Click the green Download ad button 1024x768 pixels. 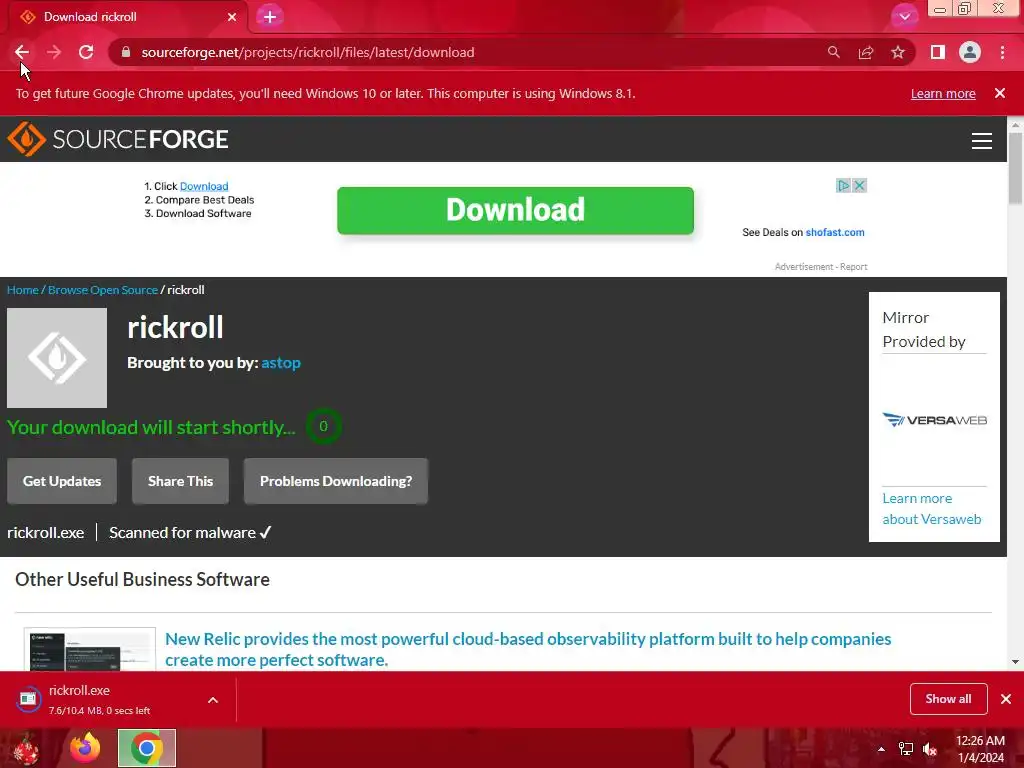[x=515, y=210]
